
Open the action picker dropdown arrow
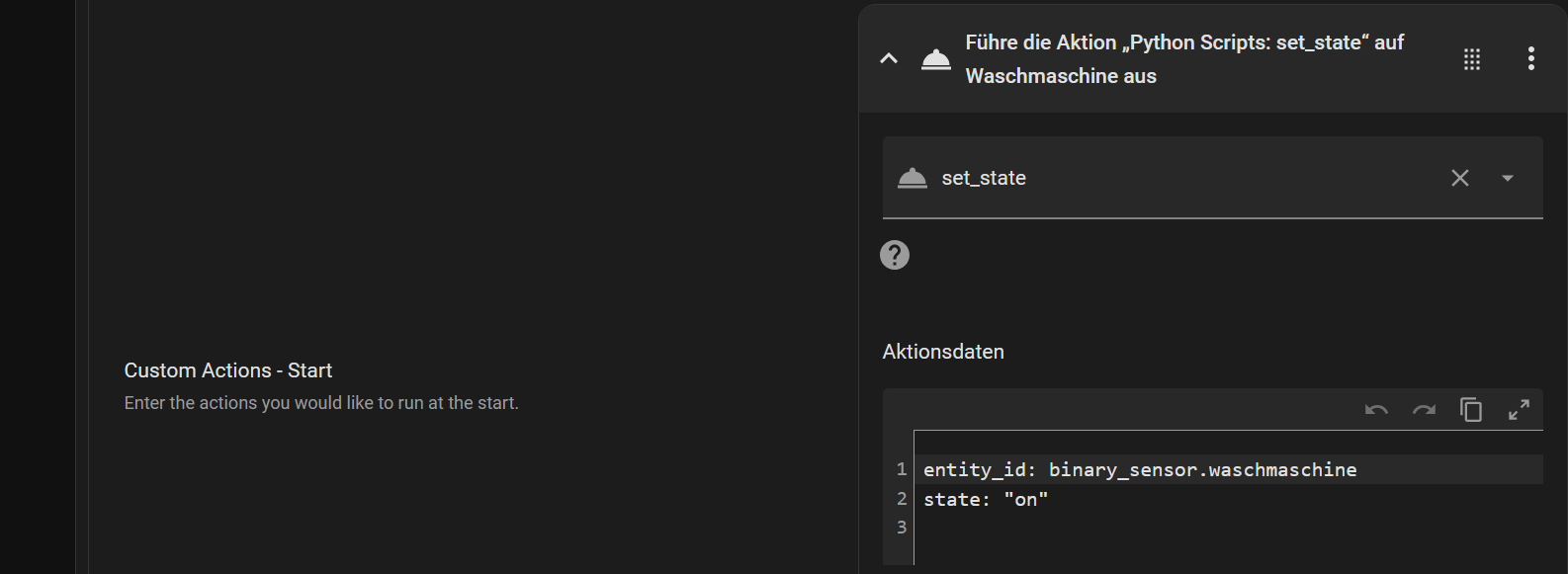pos(1508,179)
